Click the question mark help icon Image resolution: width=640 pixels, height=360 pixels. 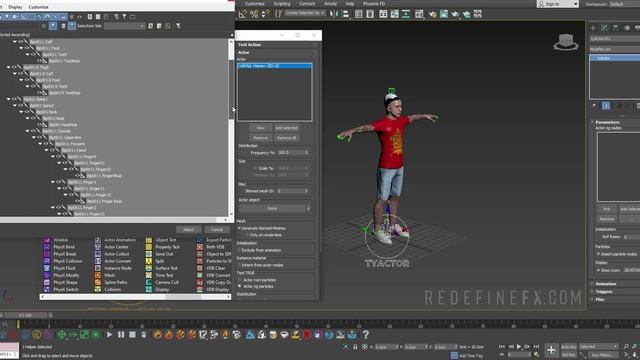[x=366, y=335]
